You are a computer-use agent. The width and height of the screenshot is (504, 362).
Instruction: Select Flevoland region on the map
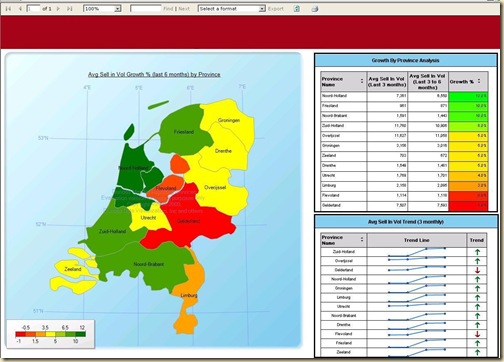pyautogui.click(x=166, y=188)
